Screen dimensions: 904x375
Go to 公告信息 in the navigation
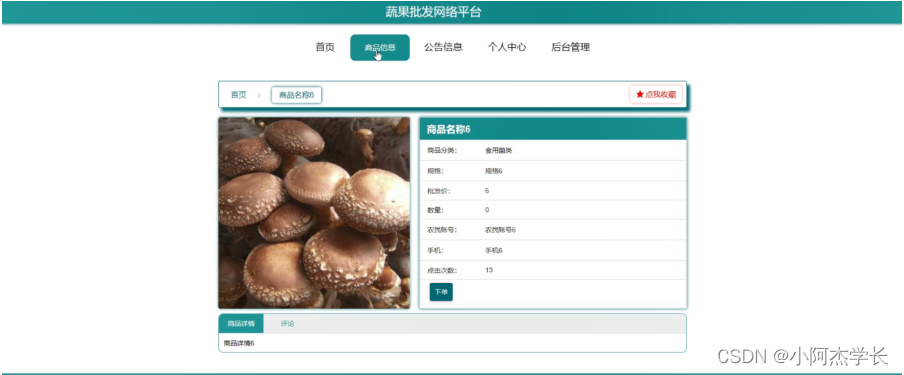443,47
